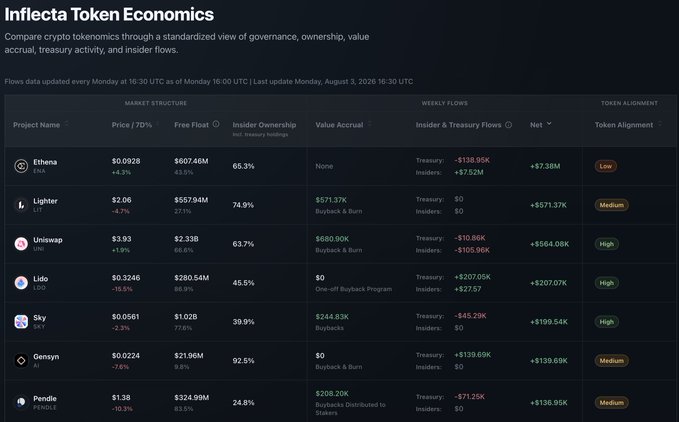The width and height of the screenshot is (679, 422).
Task: Click the Sky project logo icon
Action: [x=21, y=322]
